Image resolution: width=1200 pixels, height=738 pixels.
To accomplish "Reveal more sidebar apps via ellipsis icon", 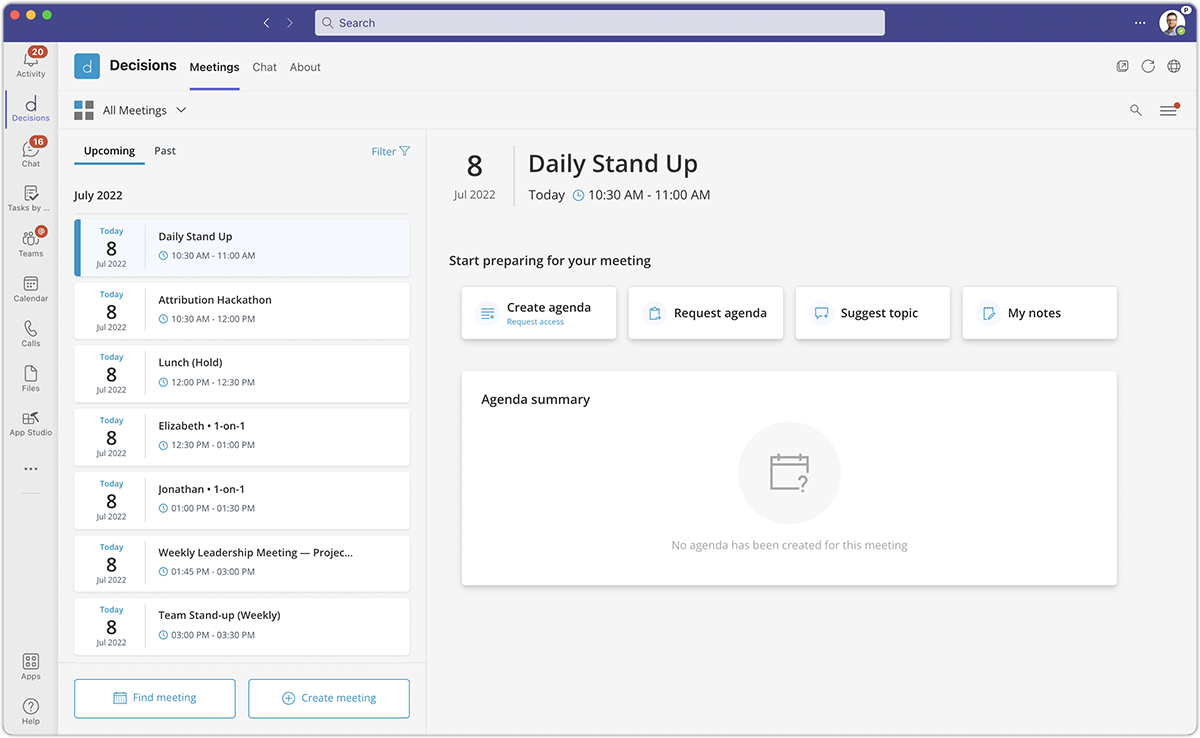I will click(x=30, y=468).
